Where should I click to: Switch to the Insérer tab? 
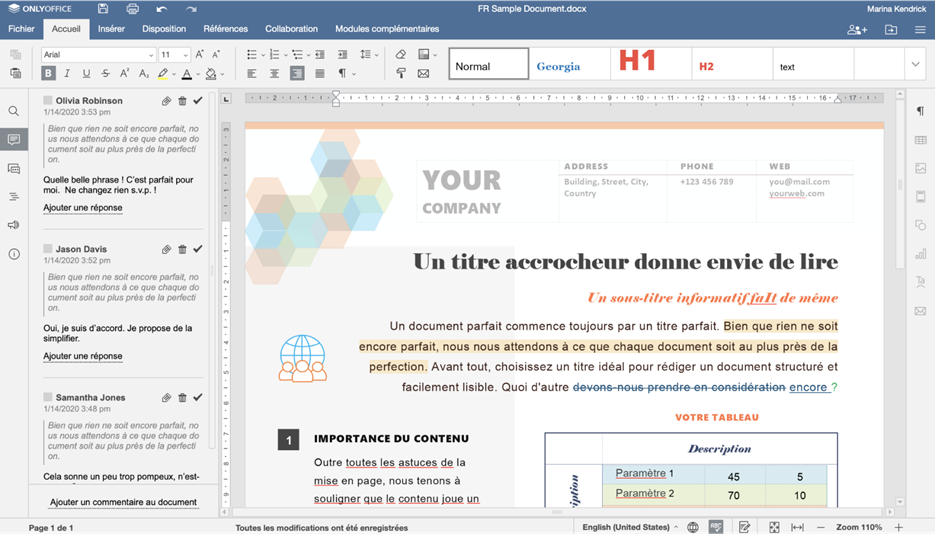(111, 29)
